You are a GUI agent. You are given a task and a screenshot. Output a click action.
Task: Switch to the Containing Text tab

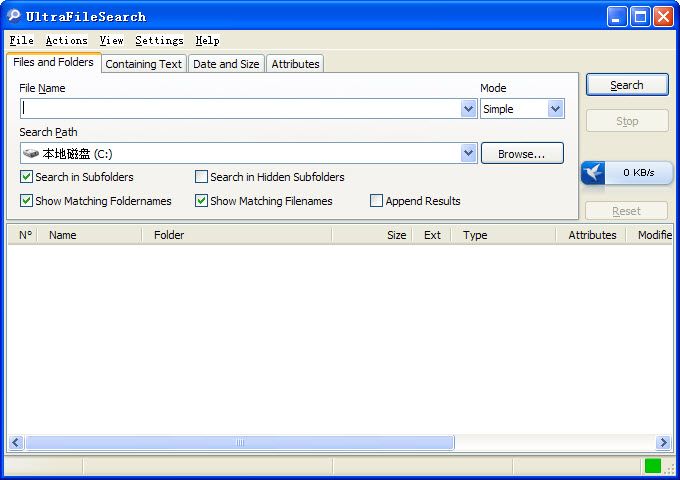click(x=144, y=64)
